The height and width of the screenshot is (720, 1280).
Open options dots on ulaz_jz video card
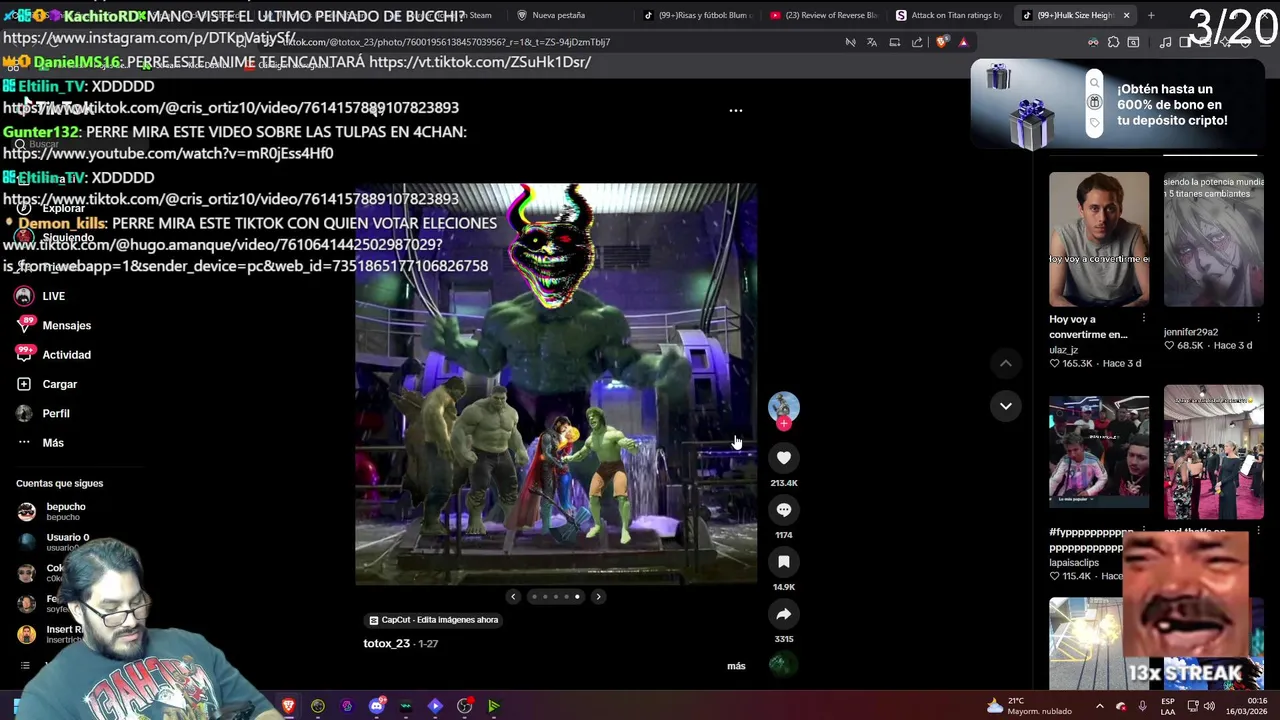(1144, 319)
